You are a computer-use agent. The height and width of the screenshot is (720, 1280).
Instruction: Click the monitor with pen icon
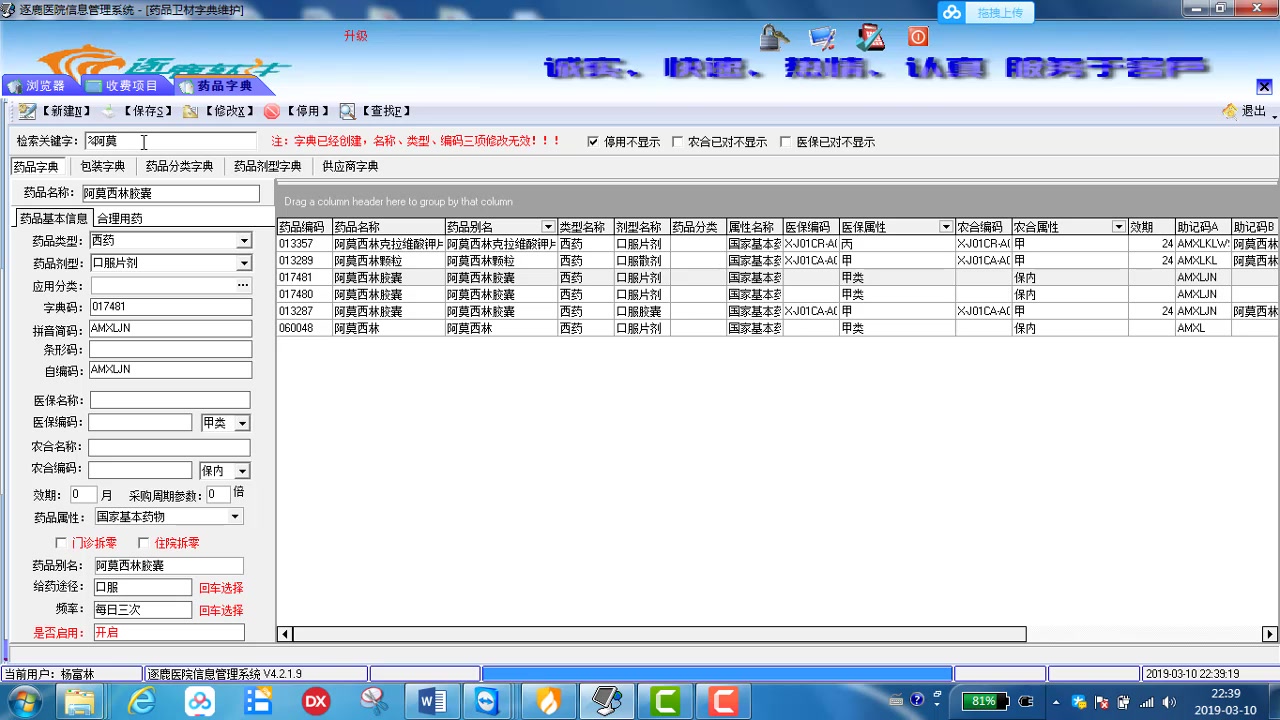point(822,38)
